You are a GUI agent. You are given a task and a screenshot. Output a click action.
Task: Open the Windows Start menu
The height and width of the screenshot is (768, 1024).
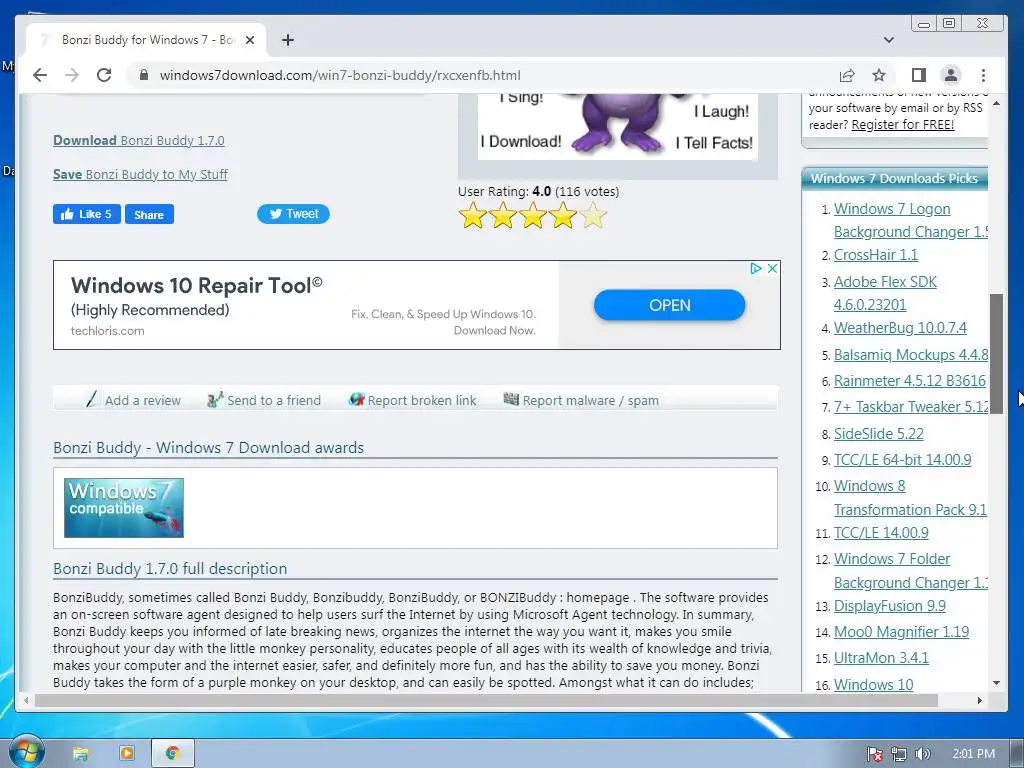click(x=26, y=752)
